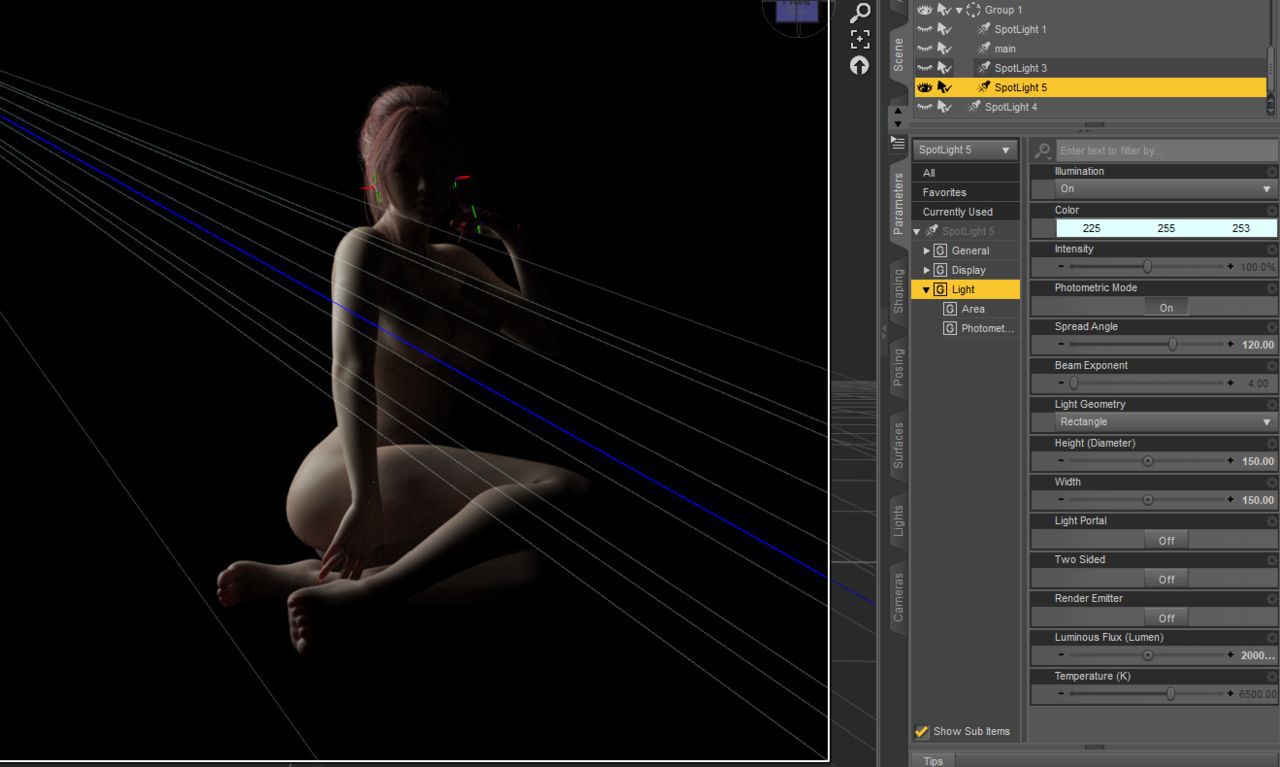Collapse the Group 1 tree arrow
The height and width of the screenshot is (767, 1280).
click(959, 10)
